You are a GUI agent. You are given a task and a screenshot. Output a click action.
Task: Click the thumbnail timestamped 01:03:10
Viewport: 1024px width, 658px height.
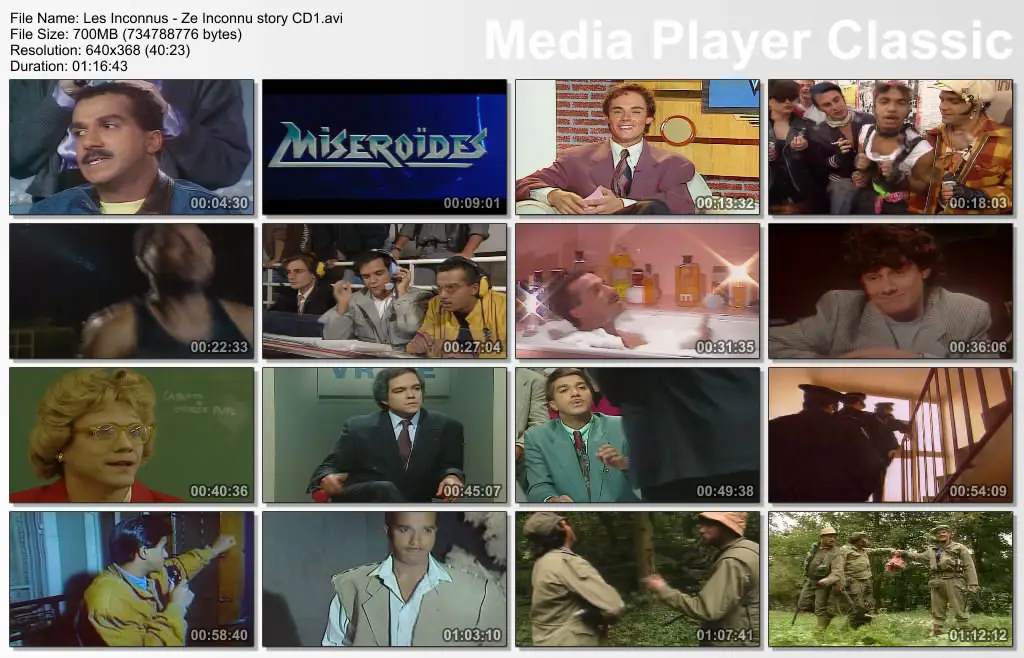coord(385,579)
